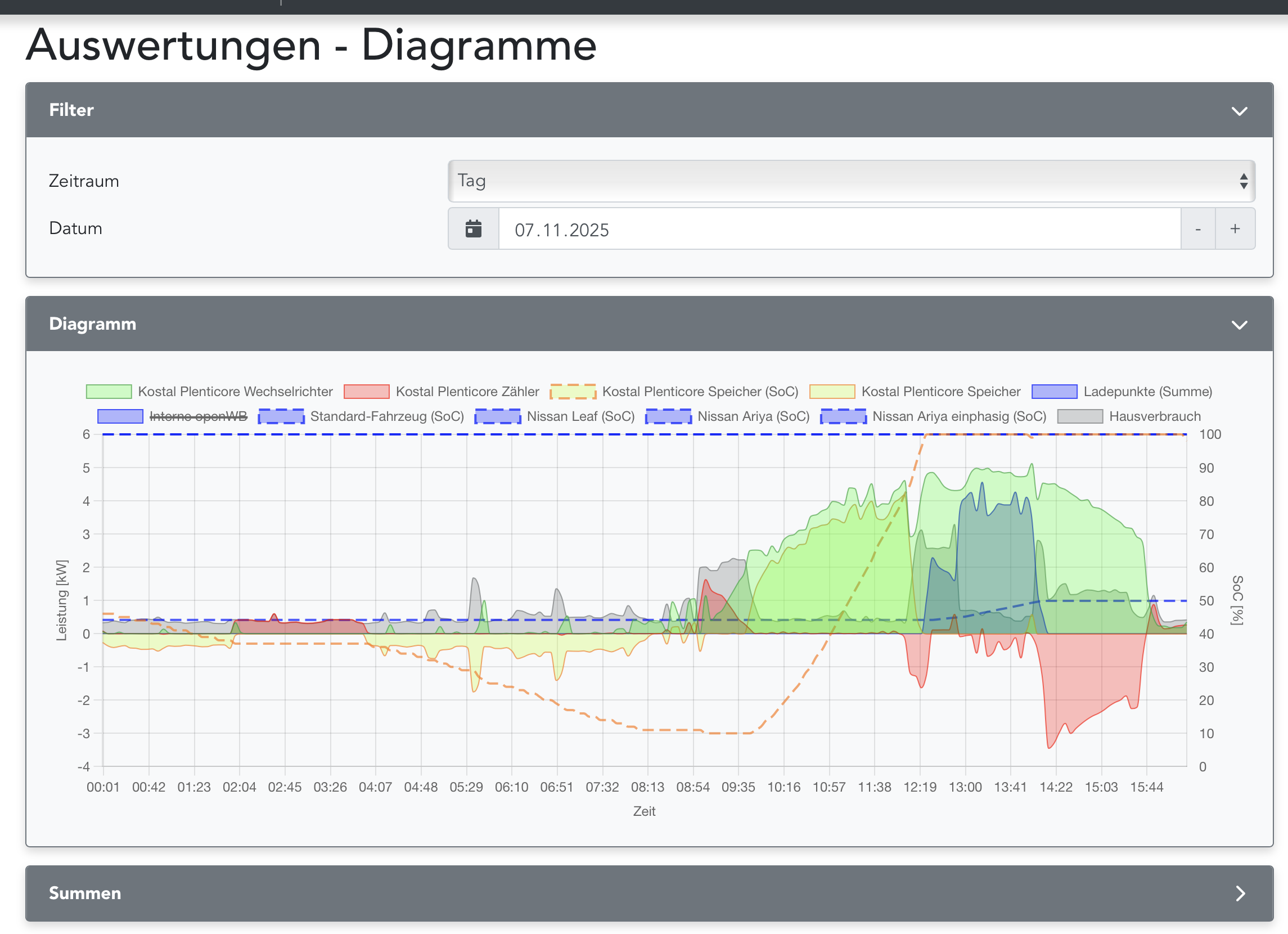This screenshot has height=934, width=1288.
Task: Advance the date with plus button
Action: coord(1235,229)
